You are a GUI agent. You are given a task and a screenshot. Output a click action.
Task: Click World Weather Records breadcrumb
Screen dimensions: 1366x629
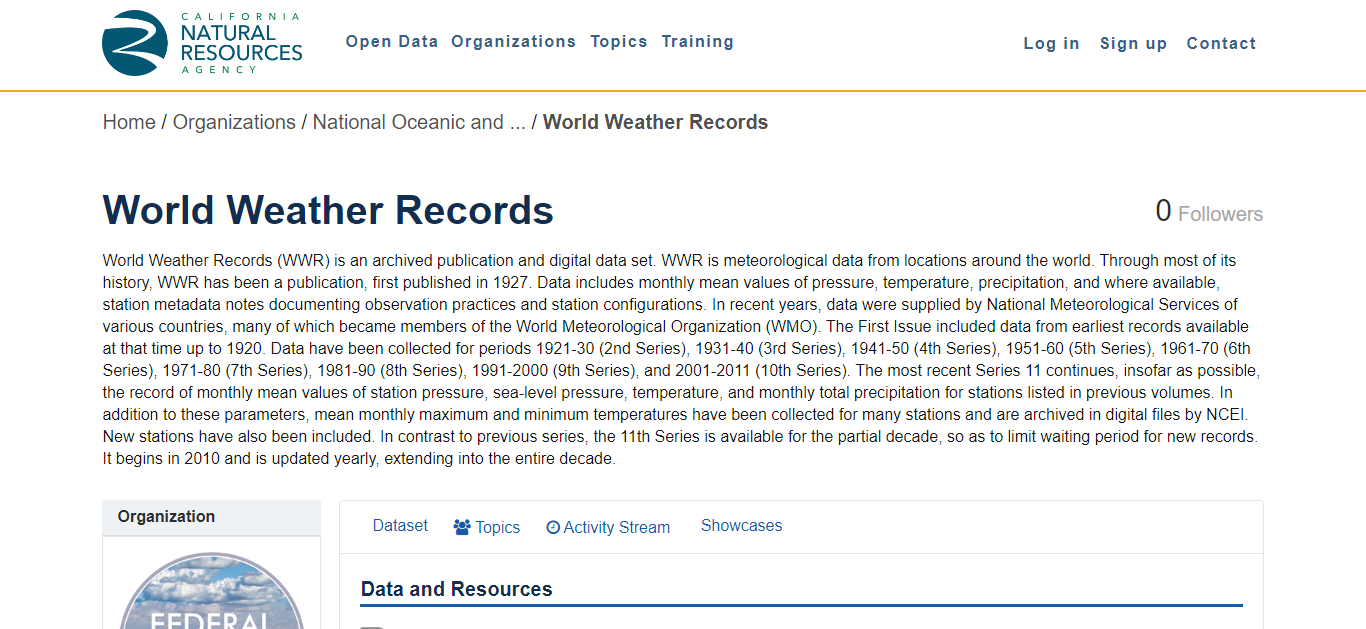tap(655, 122)
